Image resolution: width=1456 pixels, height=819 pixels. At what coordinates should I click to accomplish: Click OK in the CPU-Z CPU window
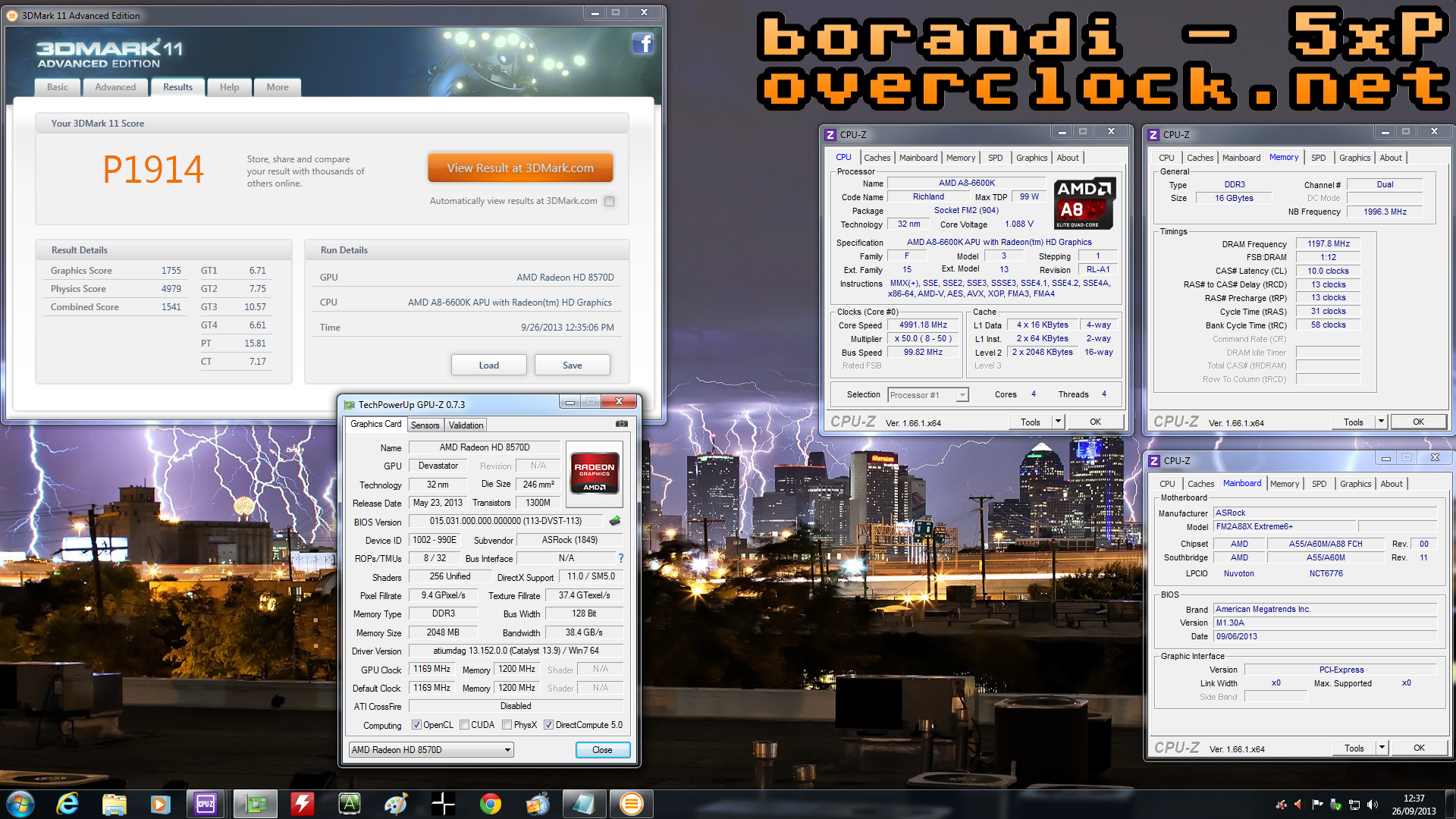[1095, 422]
